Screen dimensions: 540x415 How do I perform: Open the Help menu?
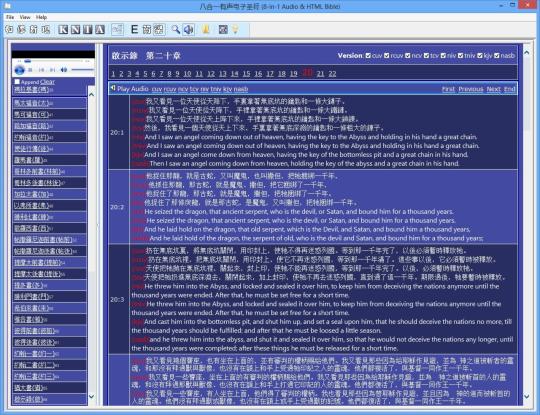[41, 17]
